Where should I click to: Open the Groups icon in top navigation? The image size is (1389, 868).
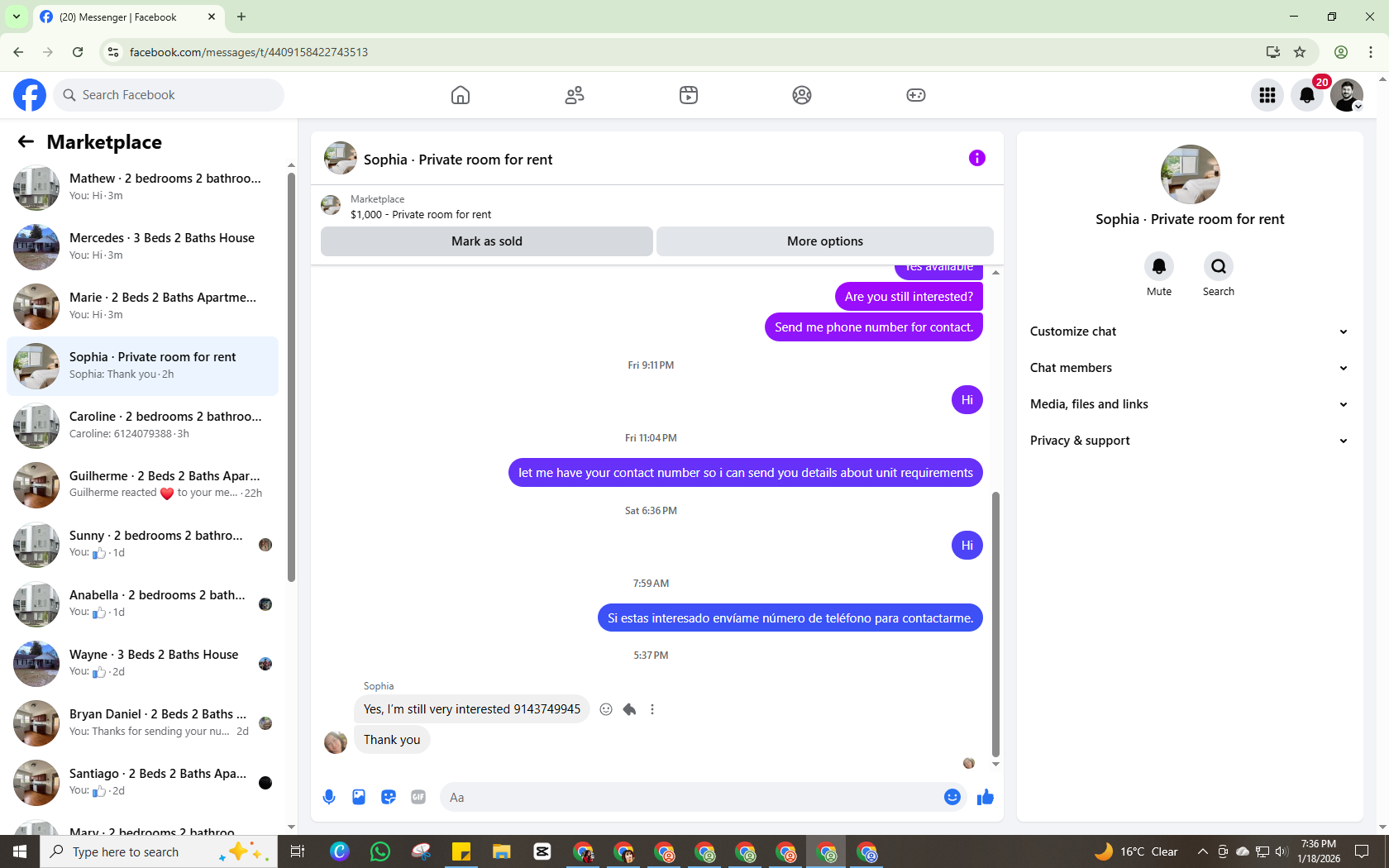coord(802,95)
